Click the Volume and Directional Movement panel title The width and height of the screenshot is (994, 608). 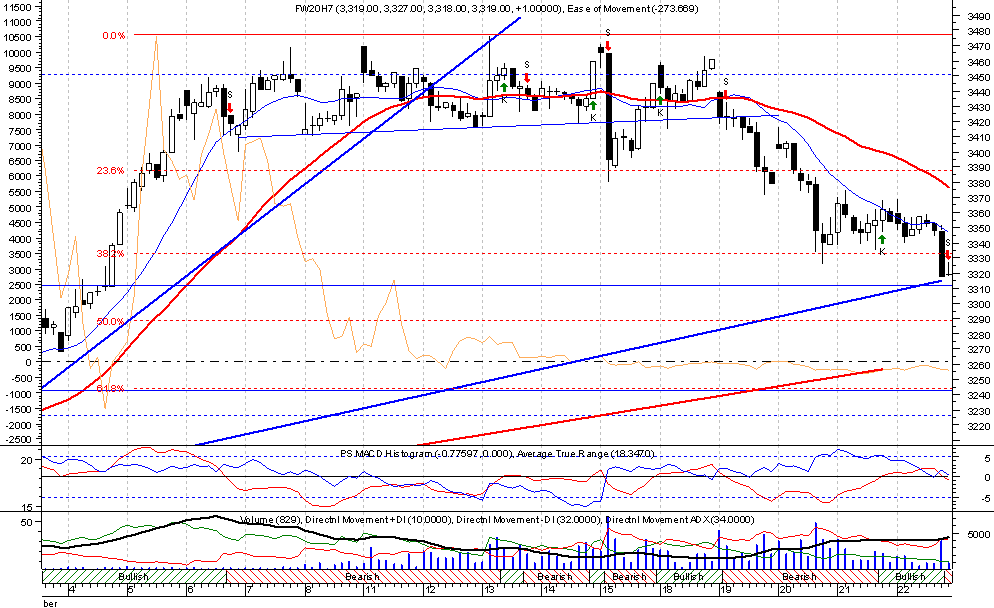pyautogui.click(x=498, y=520)
